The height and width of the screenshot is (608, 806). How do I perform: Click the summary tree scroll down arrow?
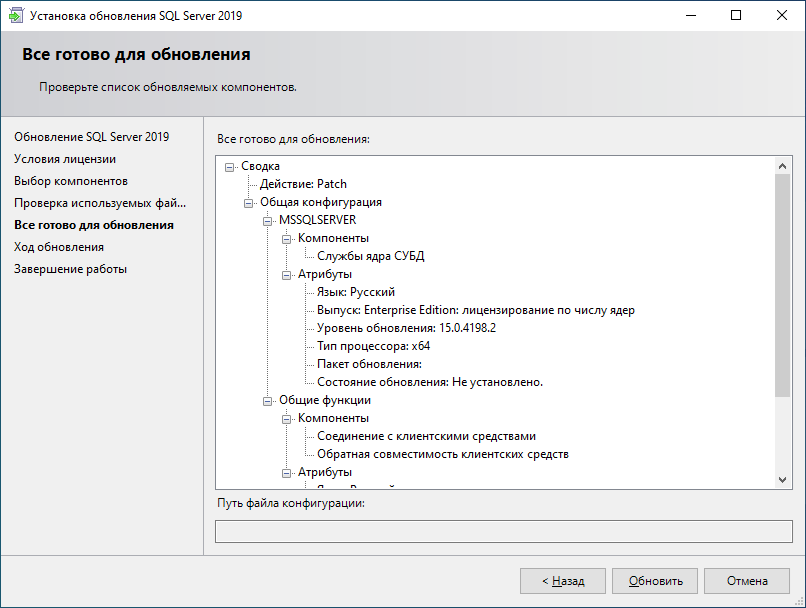click(782, 480)
